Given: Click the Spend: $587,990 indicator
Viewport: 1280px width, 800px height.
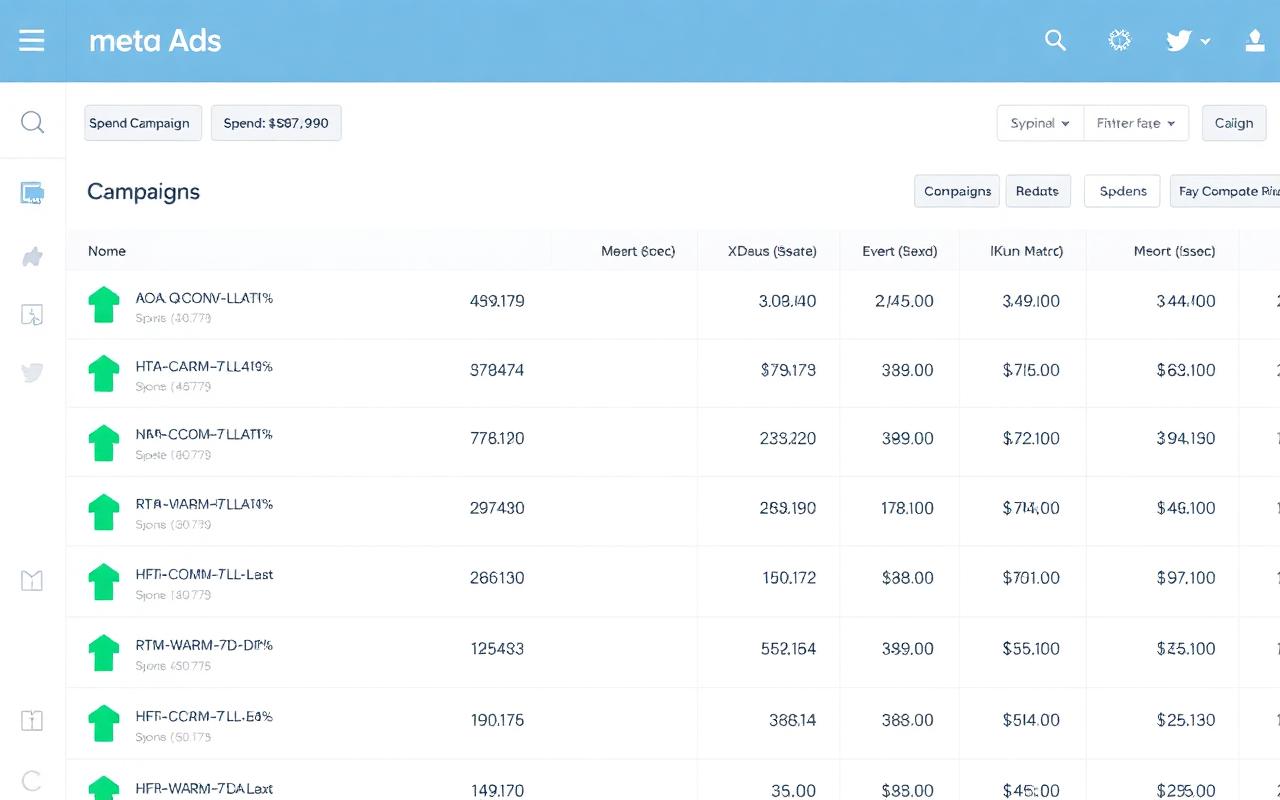Looking at the screenshot, I should 276,122.
